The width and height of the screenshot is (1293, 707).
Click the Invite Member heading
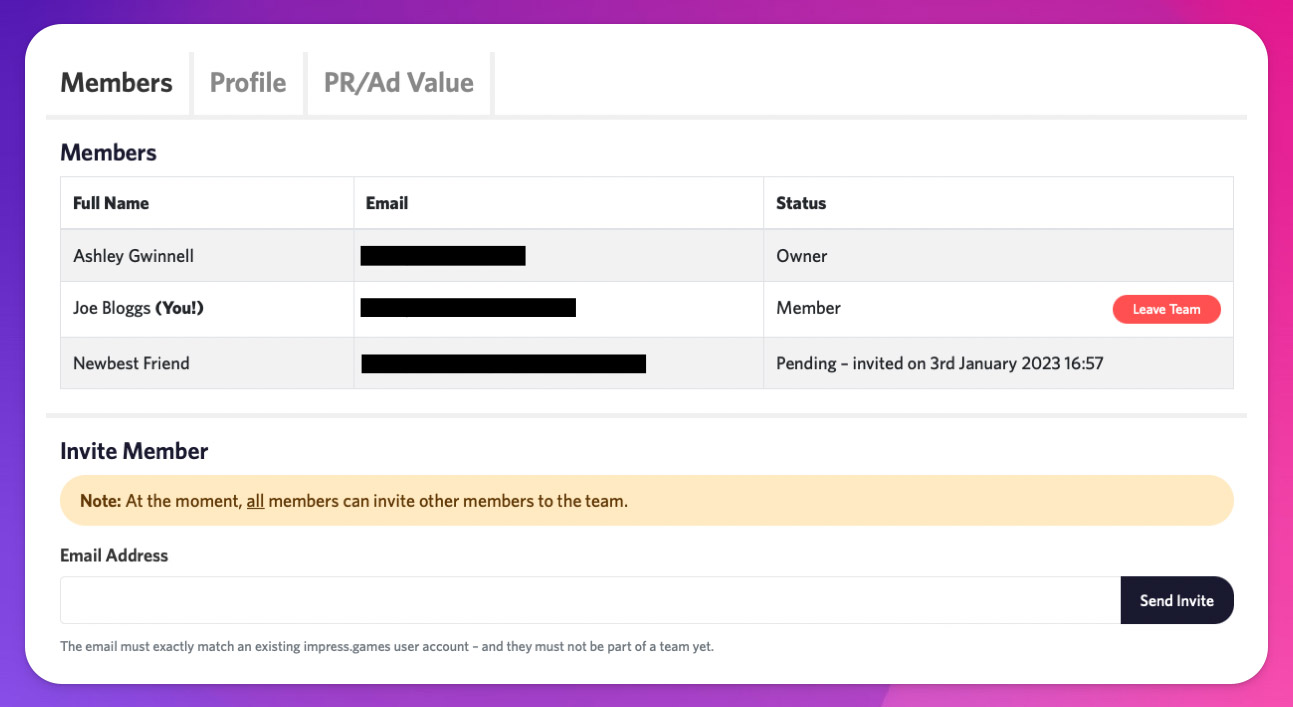(134, 451)
